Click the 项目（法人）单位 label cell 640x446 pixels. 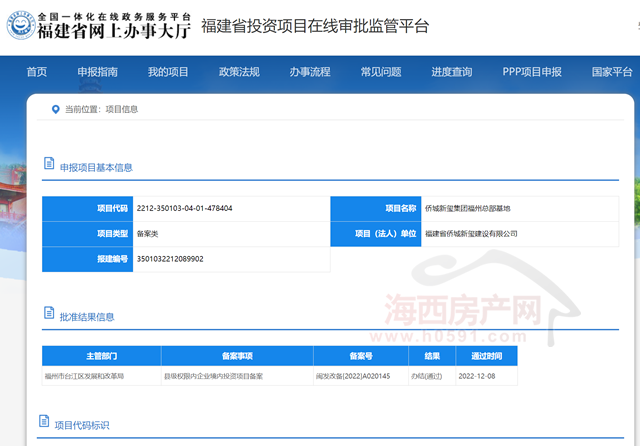[376, 234]
